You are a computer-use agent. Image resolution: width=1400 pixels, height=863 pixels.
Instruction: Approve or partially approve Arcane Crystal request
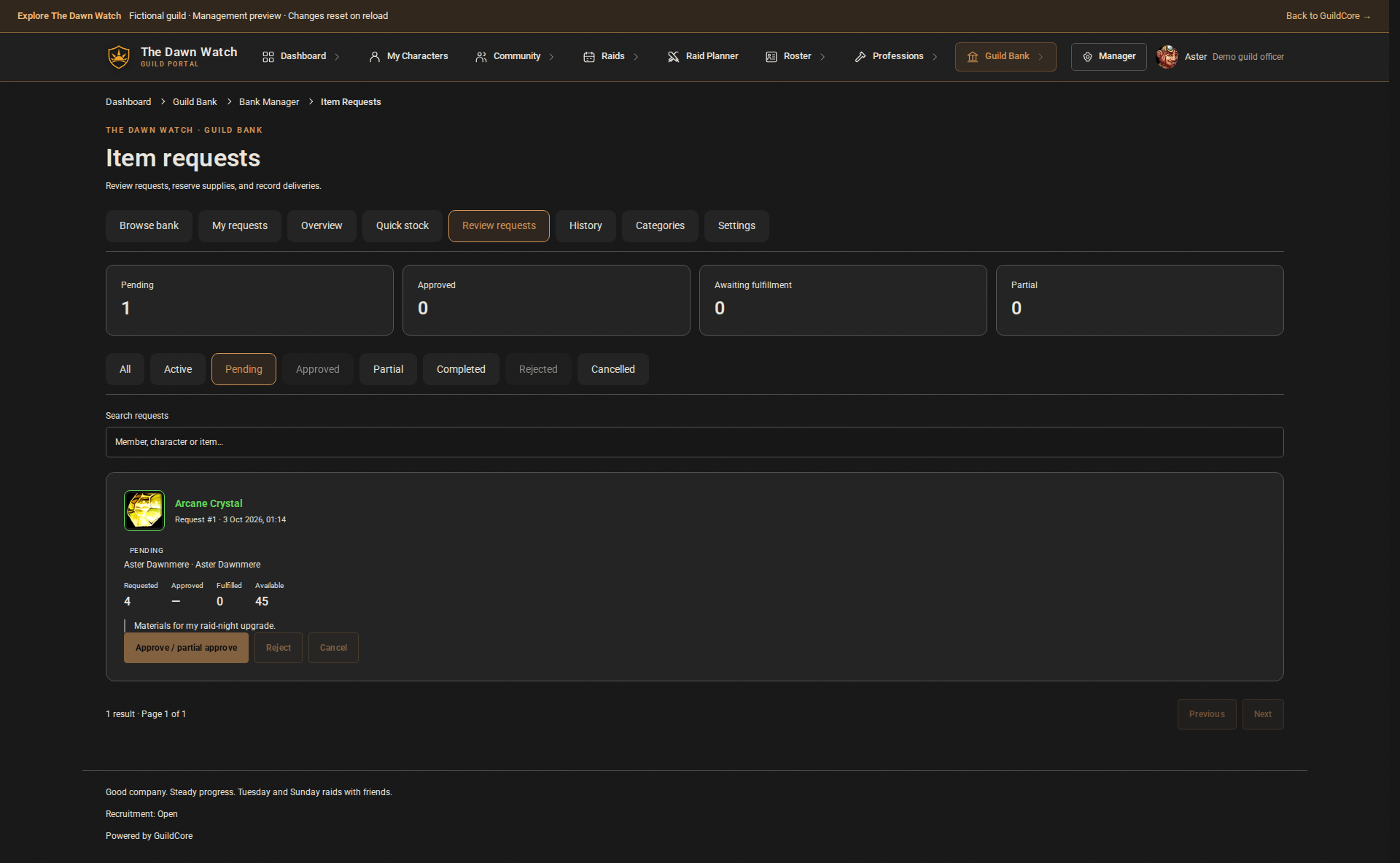186,648
